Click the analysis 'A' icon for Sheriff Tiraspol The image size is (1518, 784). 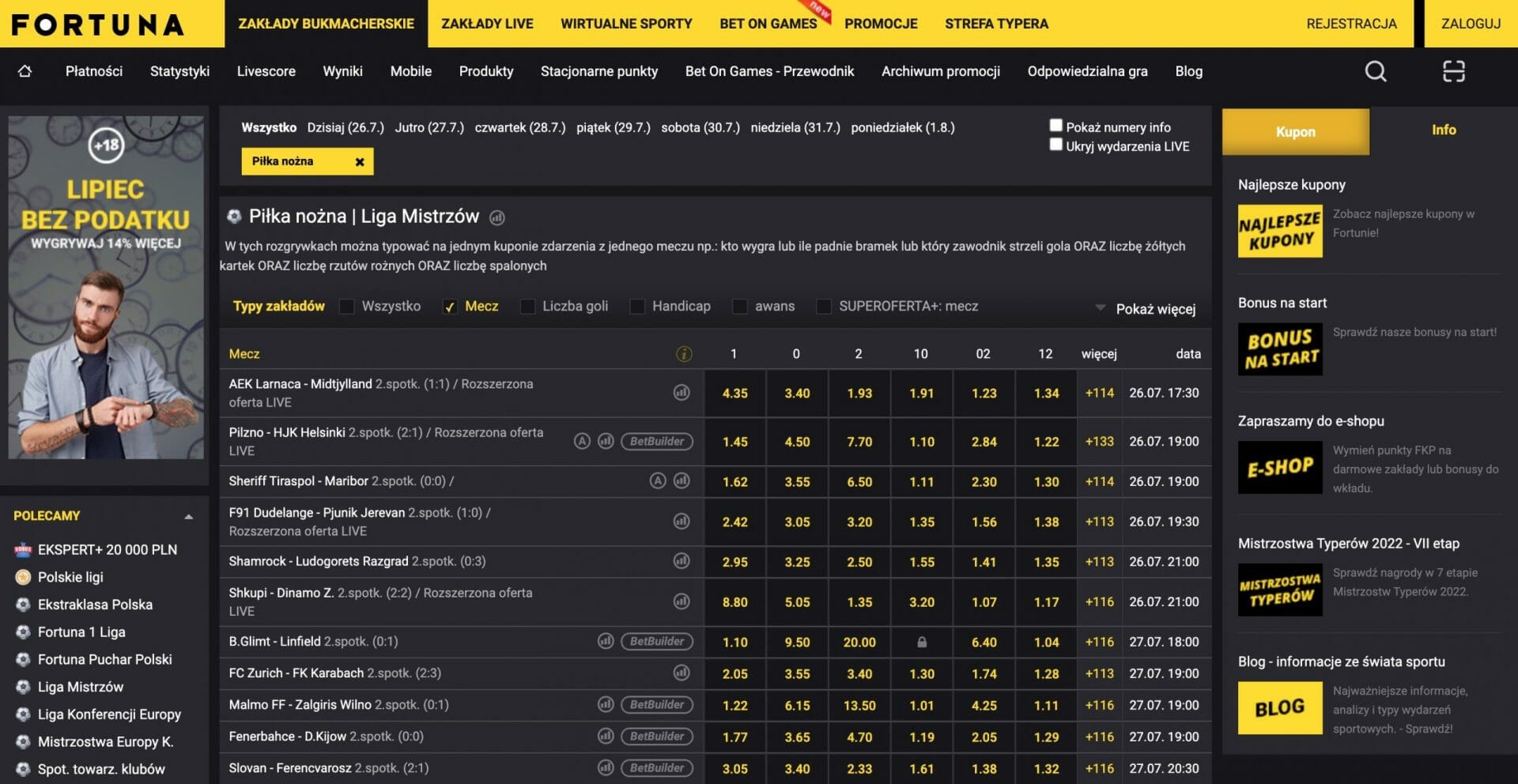[x=658, y=481]
